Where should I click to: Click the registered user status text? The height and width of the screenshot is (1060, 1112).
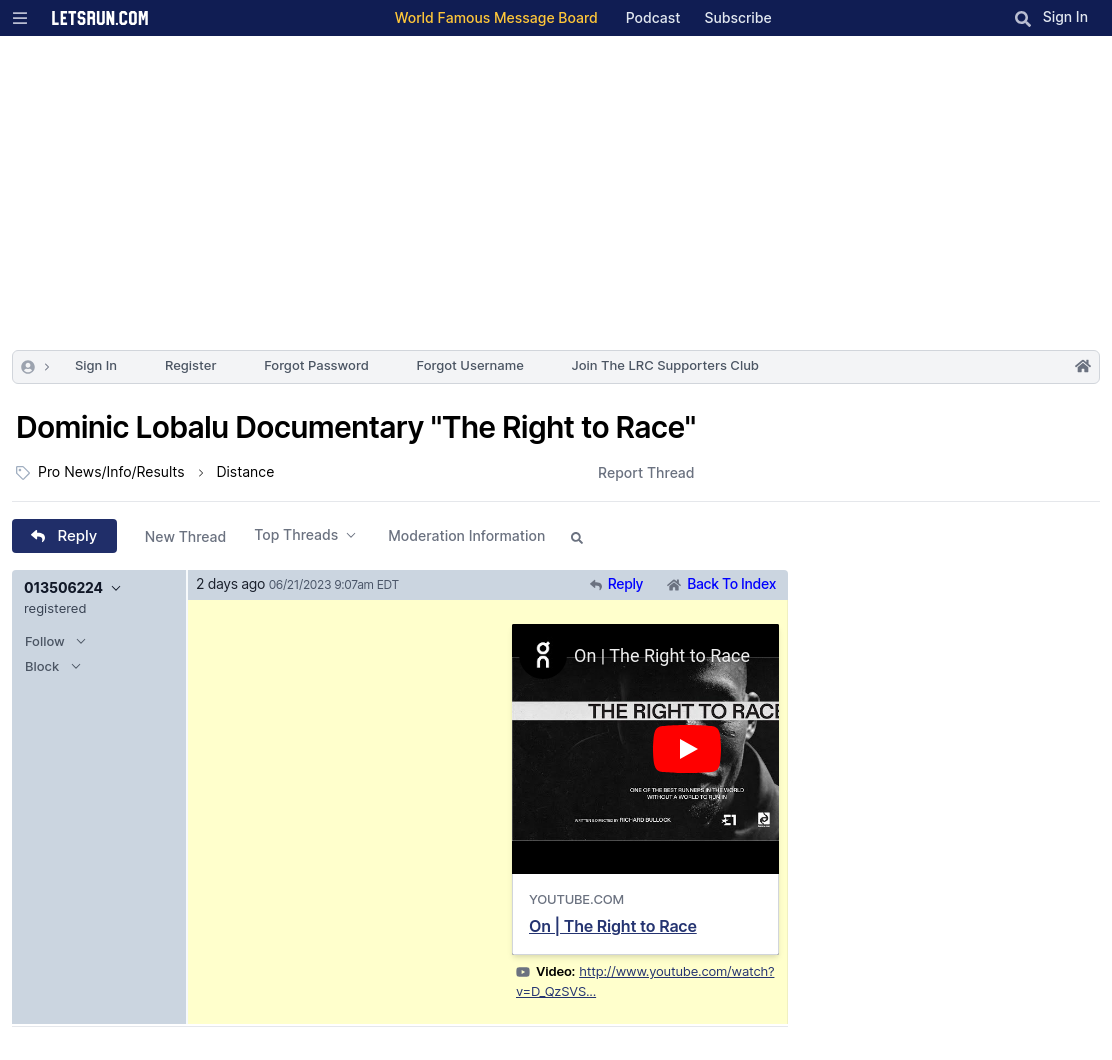pos(55,609)
